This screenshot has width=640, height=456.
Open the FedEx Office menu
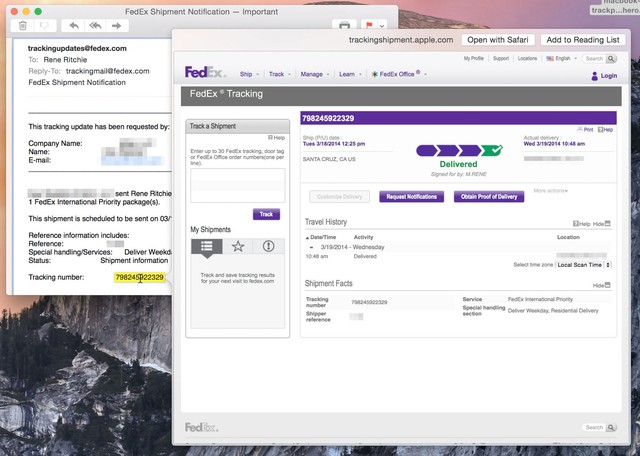pyautogui.click(x=399, y=74)
